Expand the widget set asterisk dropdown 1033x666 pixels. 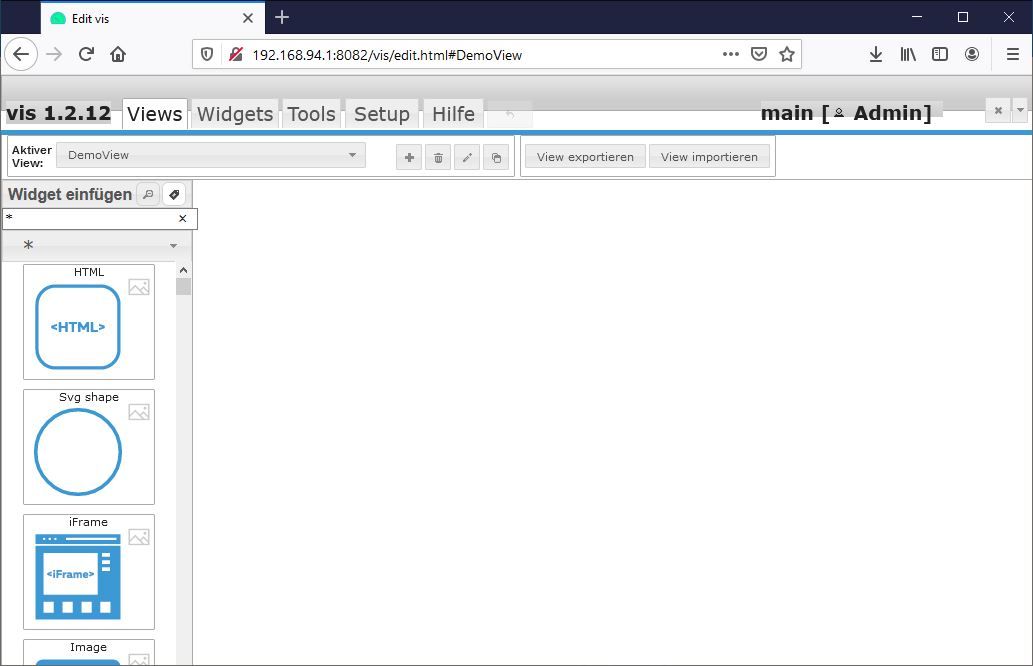tap(97, 245)
